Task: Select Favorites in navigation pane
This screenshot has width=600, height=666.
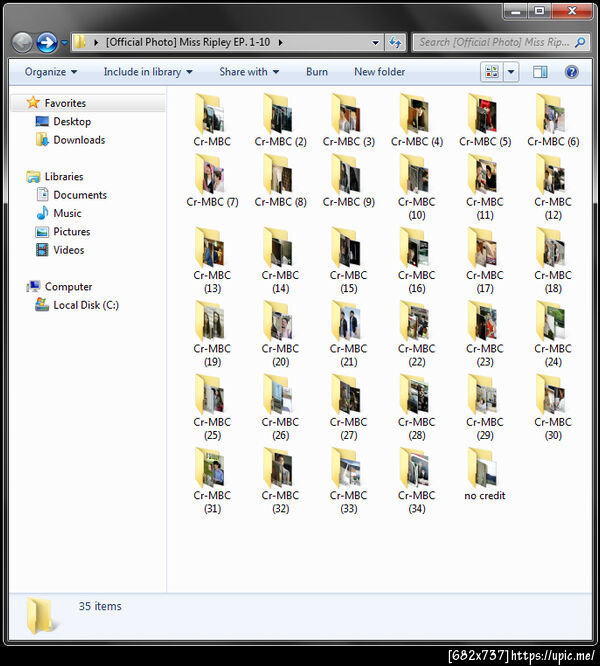Action: tap(65, 103)
